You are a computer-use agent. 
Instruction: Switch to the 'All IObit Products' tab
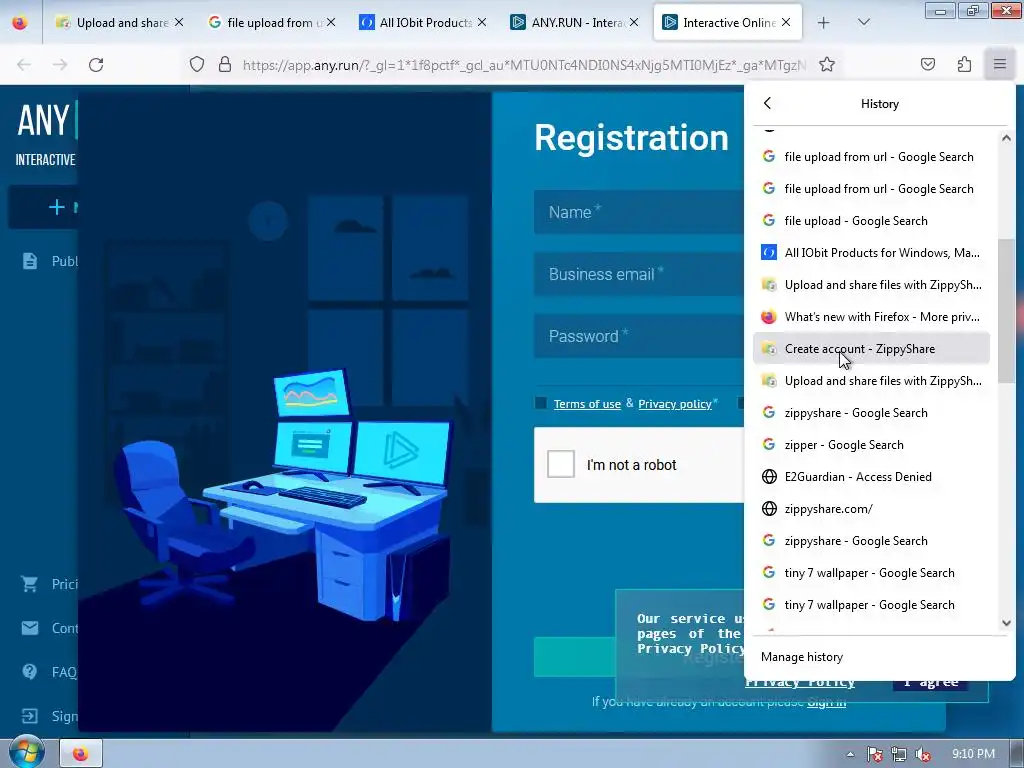point(423,22)
